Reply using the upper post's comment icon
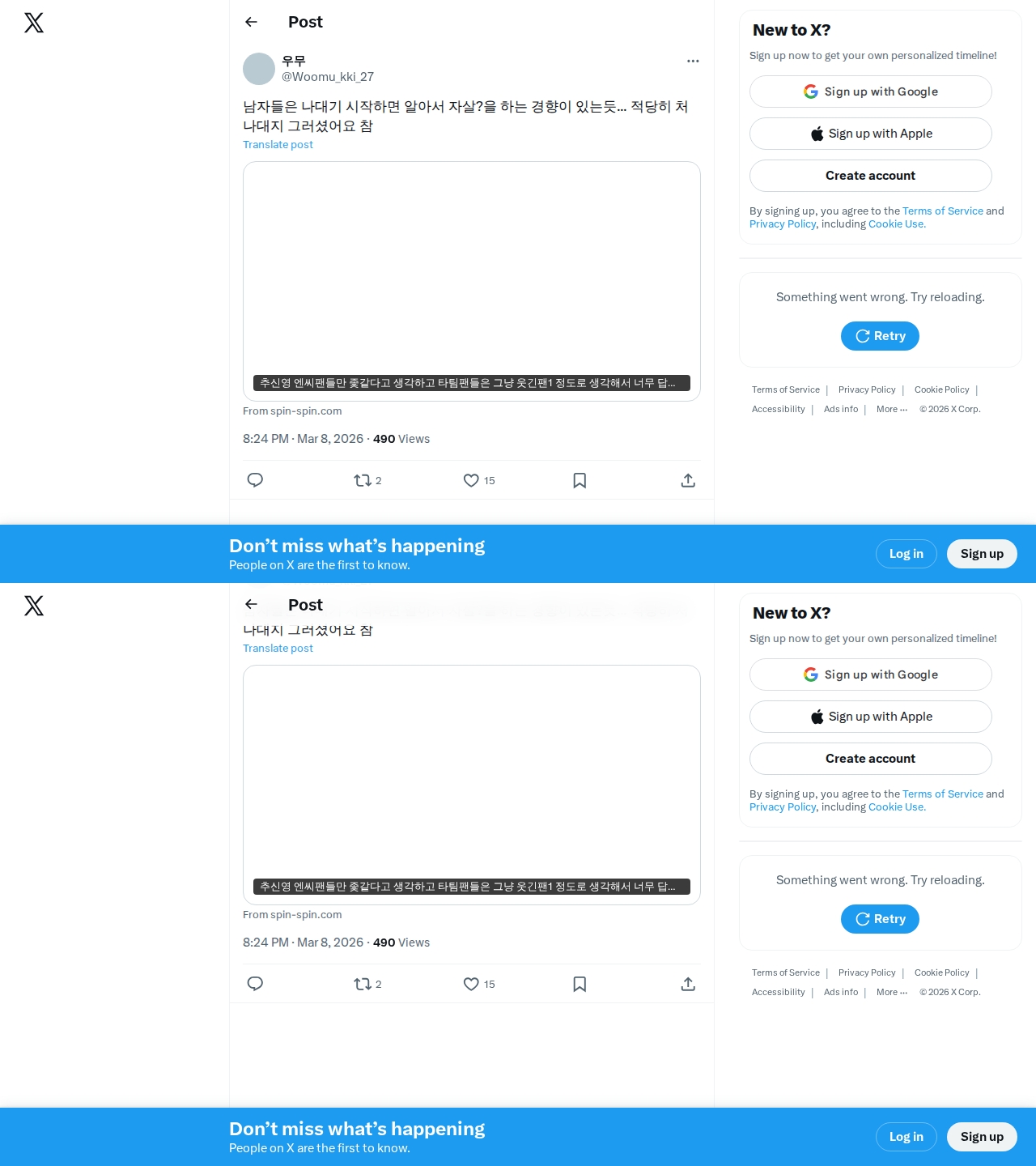 (x=255, y=480)
